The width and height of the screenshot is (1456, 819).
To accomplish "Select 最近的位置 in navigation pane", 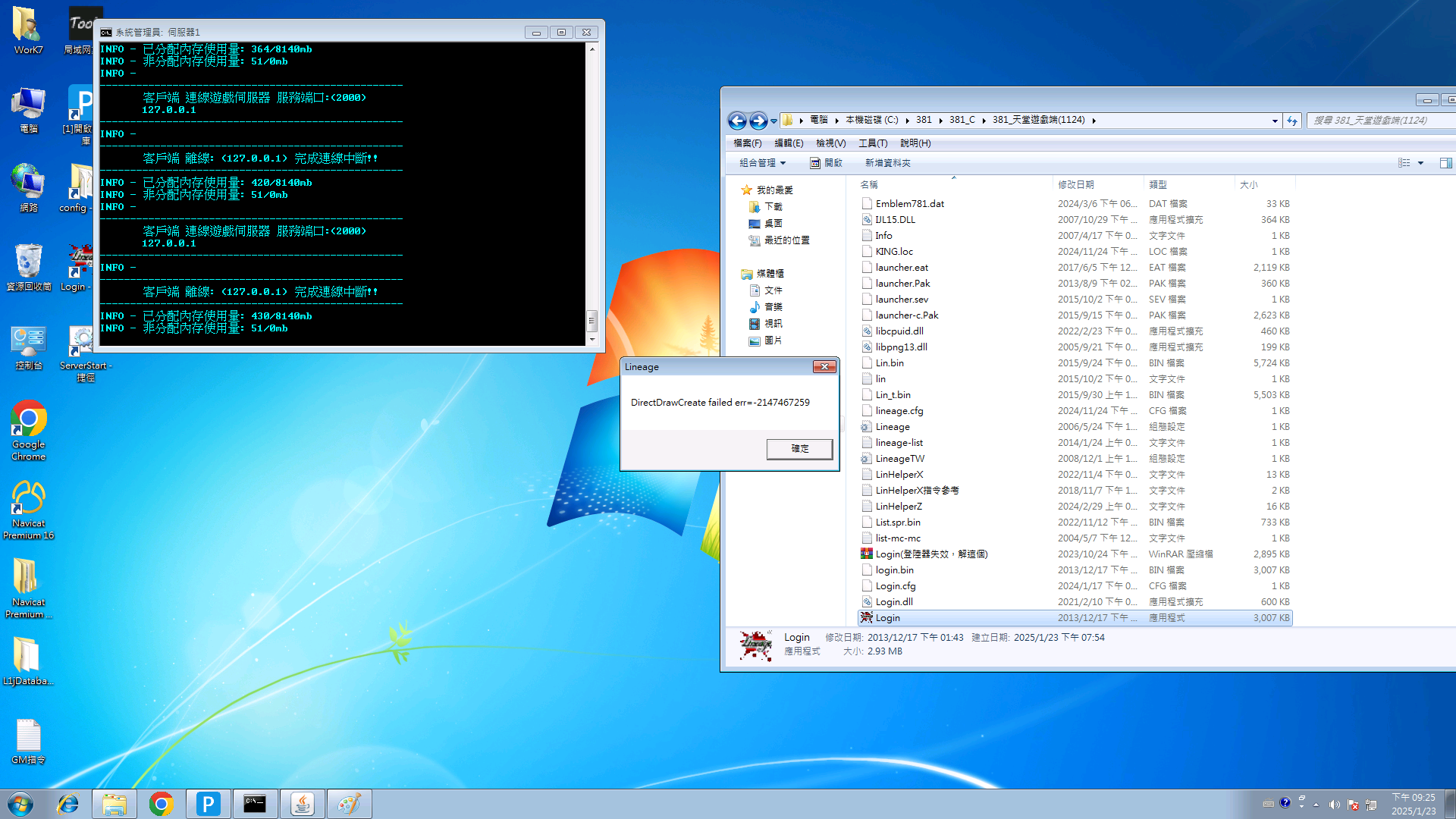I will click(x=786, y=240).
